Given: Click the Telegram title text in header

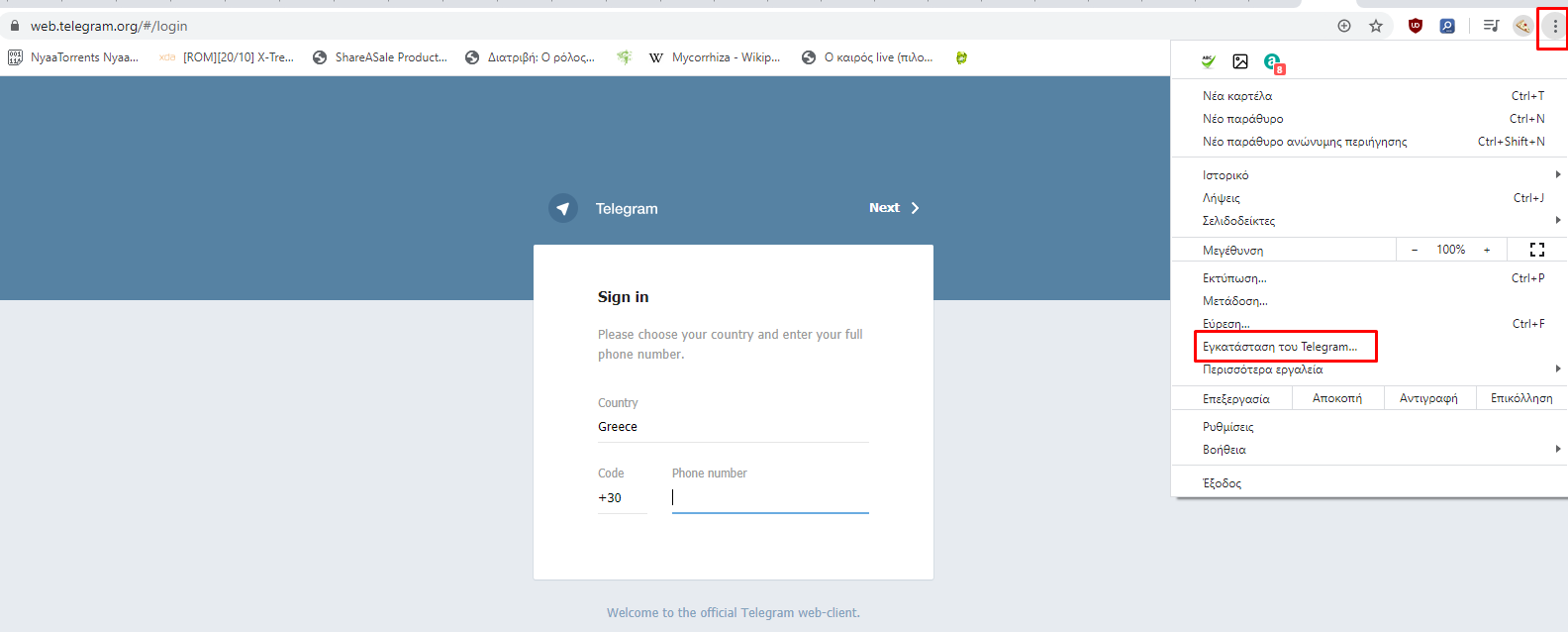Looking at the screenshot, I should [x=627, y=209].
